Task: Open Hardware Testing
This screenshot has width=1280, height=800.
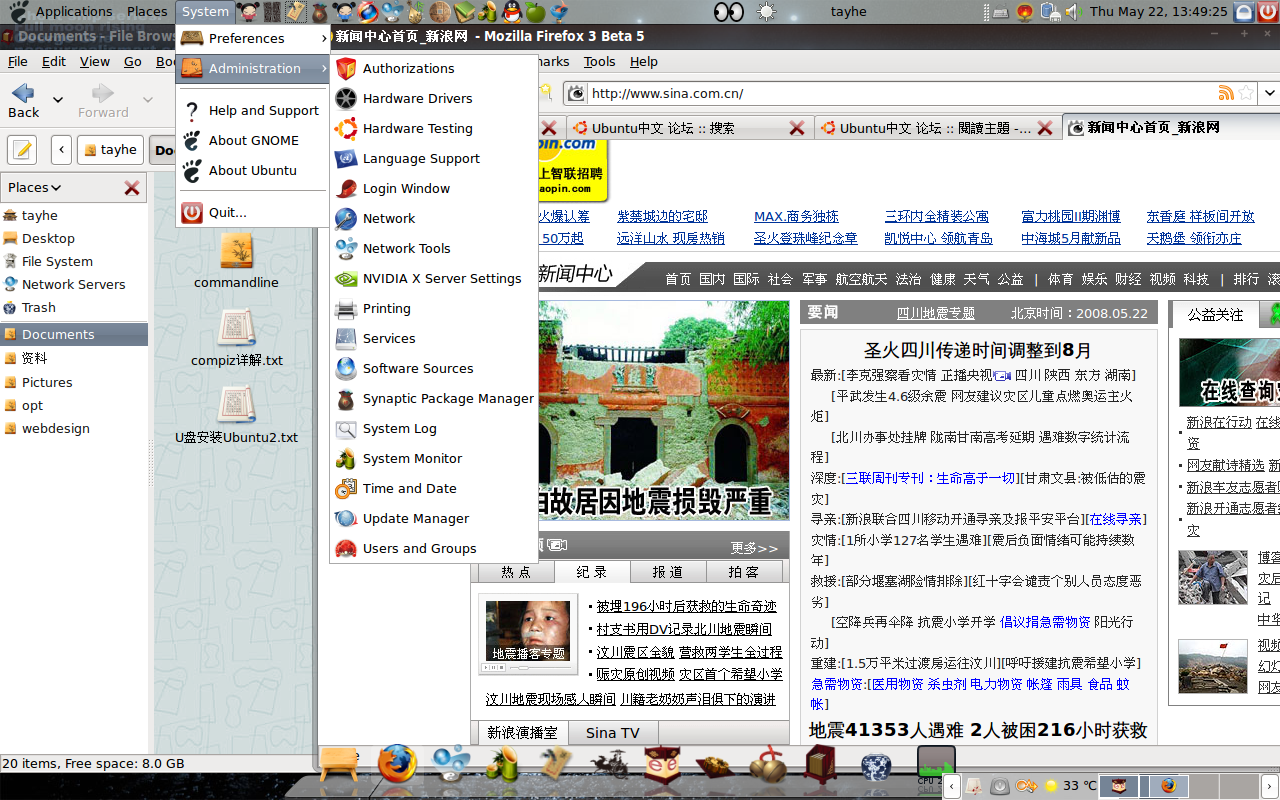Action: click(x=434, y=128)
